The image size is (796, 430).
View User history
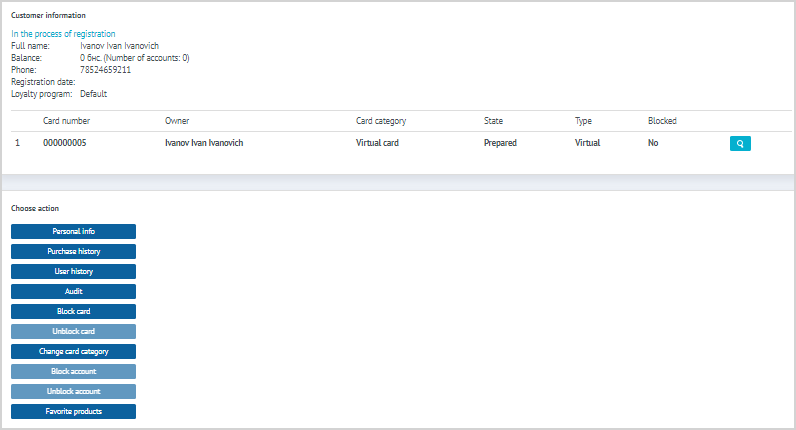pyautogui.click(x=73, y=271)
